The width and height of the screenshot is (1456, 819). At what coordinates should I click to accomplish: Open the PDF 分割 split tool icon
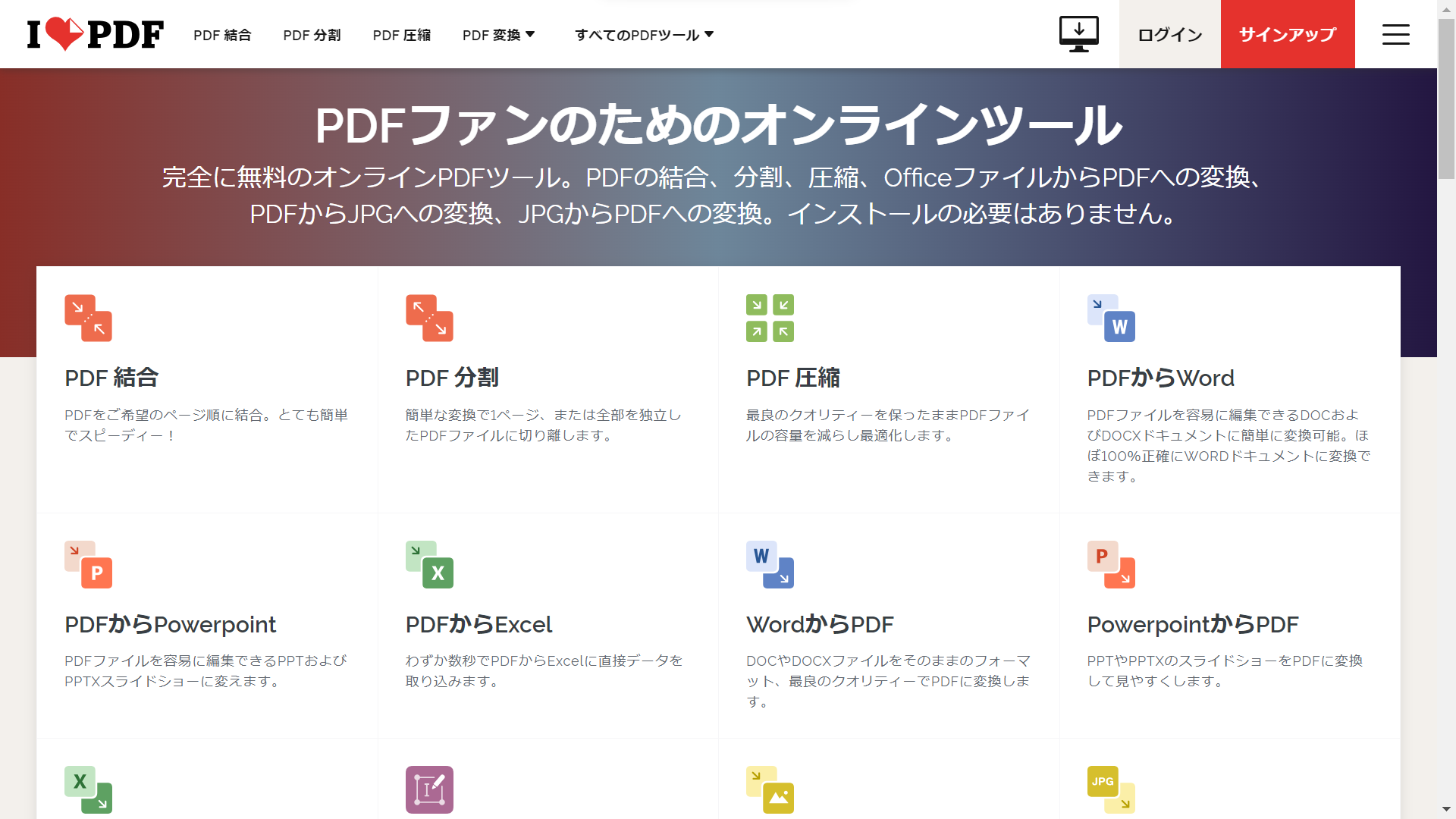[x=429, y=318]
